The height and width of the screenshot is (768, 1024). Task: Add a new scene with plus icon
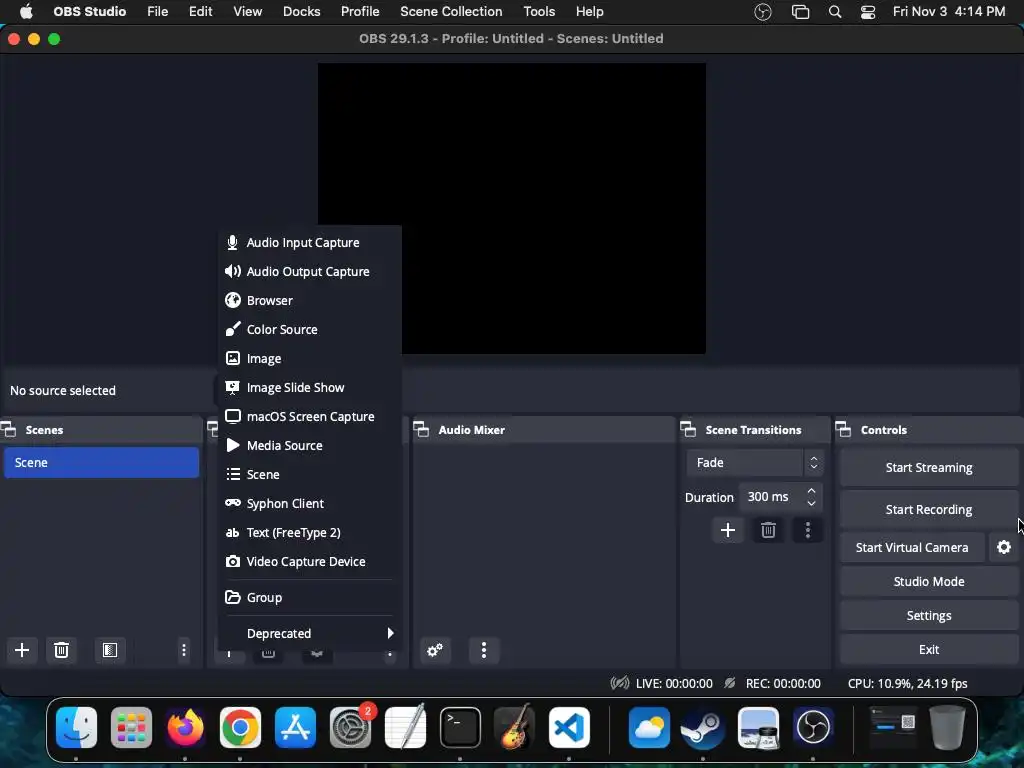coord(22,650)
